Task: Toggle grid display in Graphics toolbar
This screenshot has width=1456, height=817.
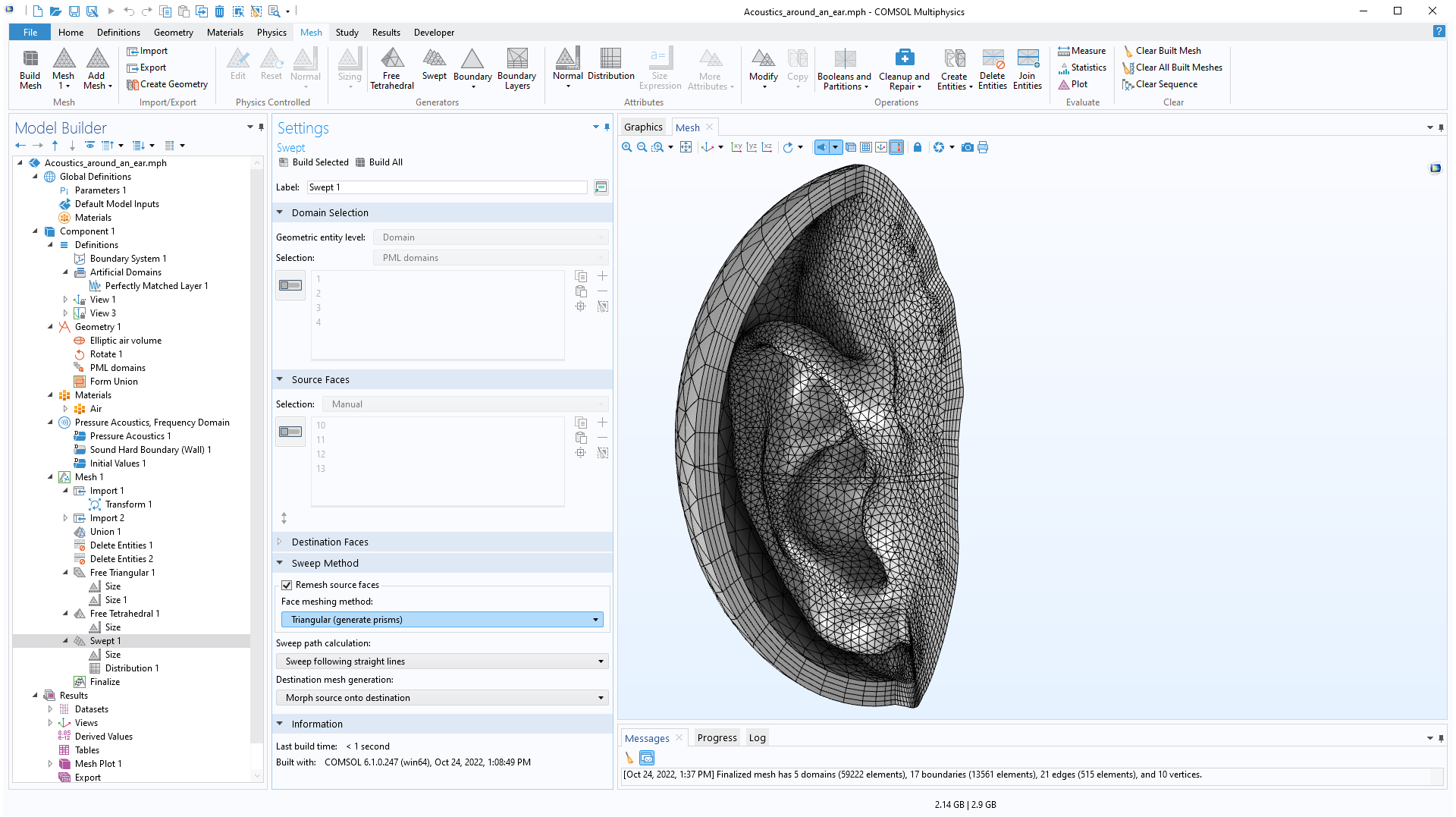Action: [x=866, y=147]
